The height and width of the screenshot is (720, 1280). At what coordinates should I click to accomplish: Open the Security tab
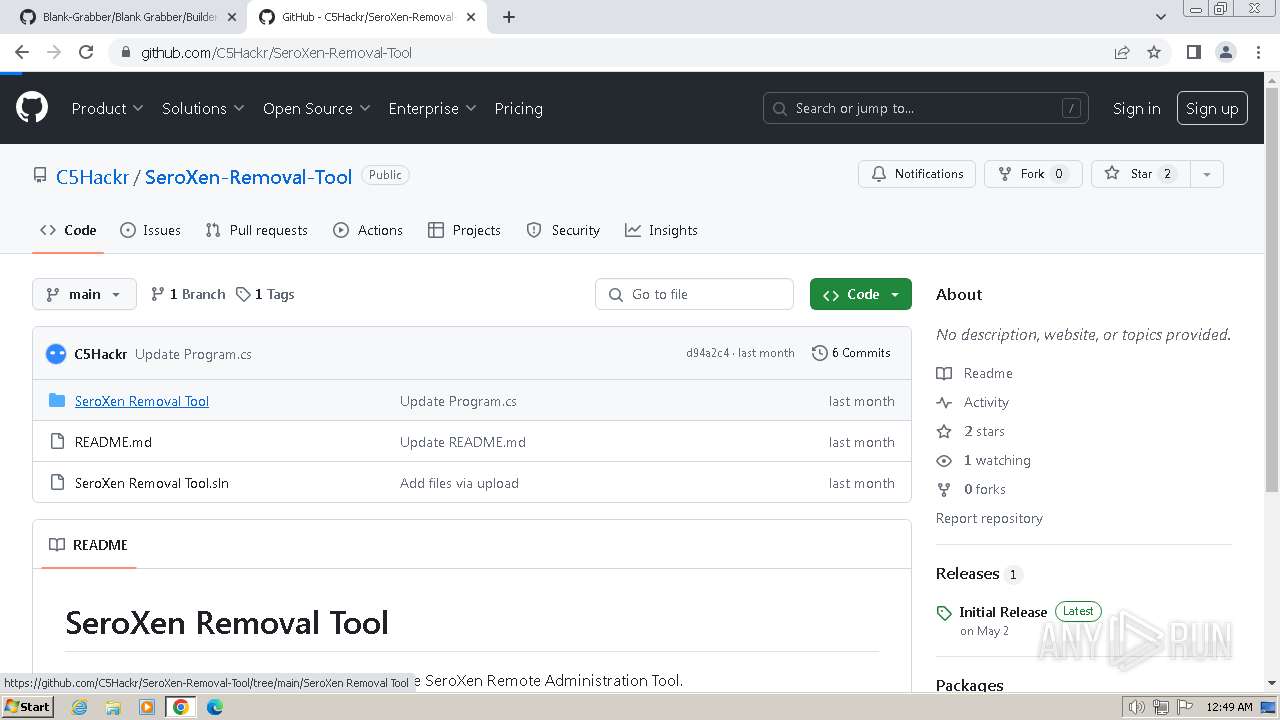tap(563, 230)
